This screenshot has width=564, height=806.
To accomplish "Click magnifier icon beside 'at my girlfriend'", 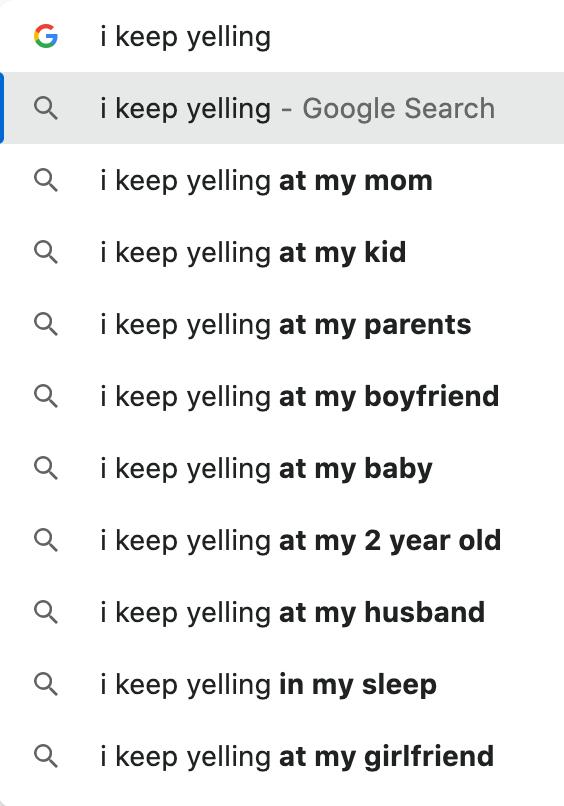I will click(46, 757).
